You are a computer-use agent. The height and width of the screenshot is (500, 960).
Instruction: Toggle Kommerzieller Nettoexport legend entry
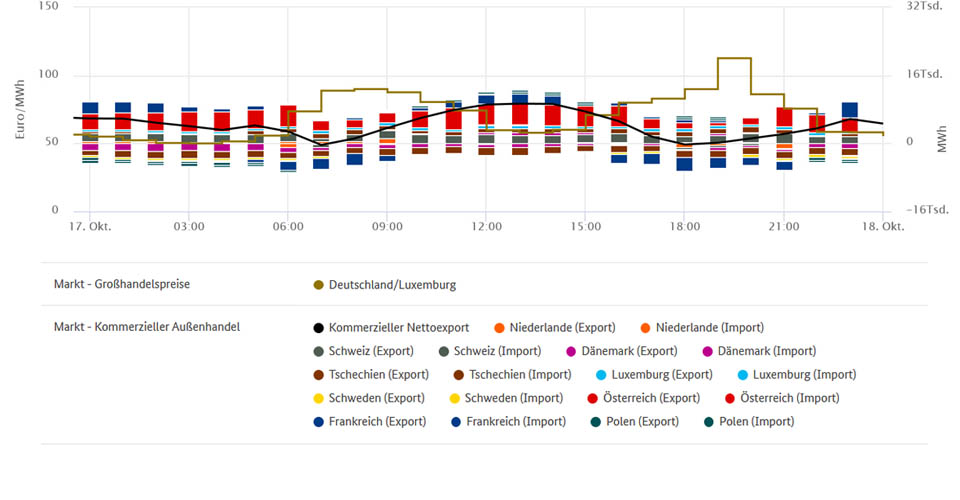point(391,327)
